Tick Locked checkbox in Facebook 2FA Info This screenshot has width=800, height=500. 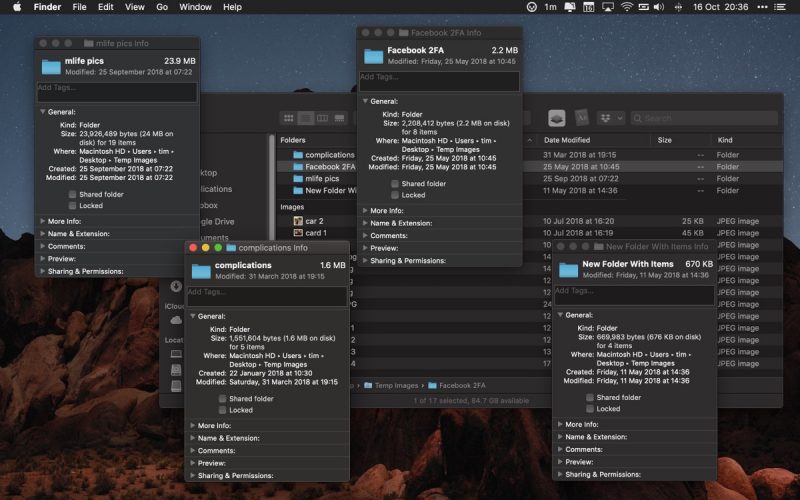pos(395,195)
